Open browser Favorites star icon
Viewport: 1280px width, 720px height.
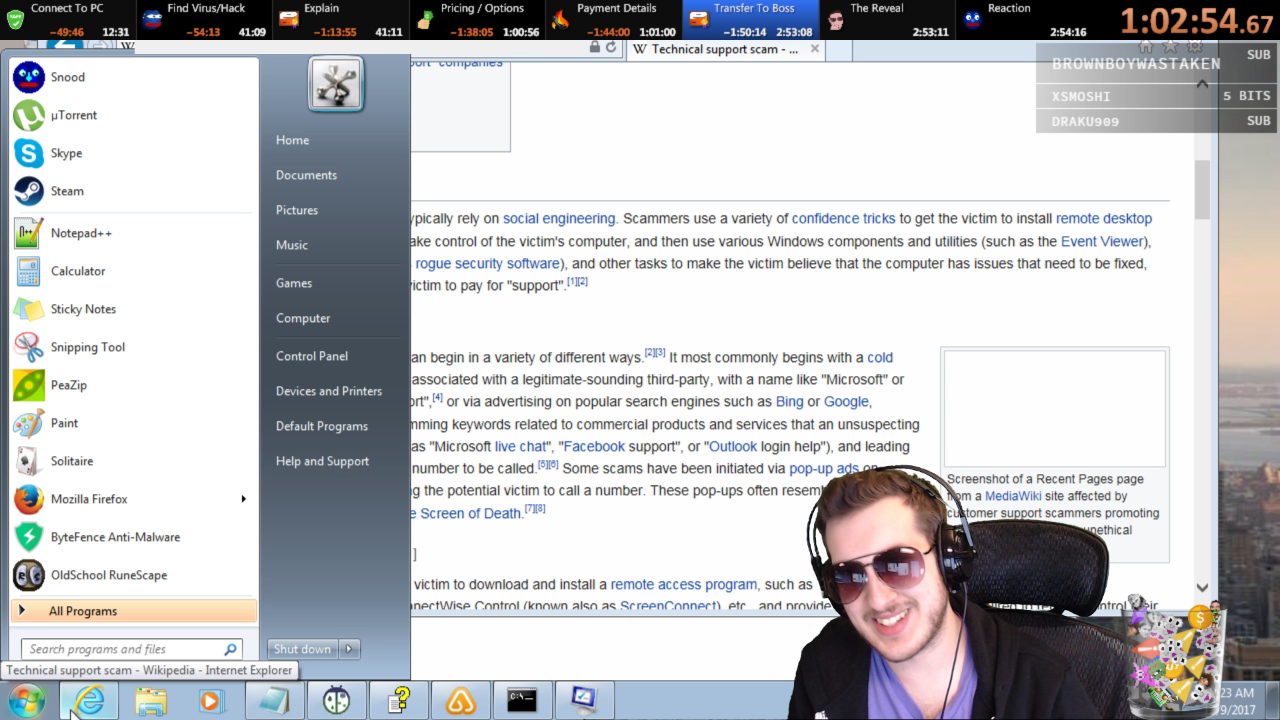point(1170,47)
